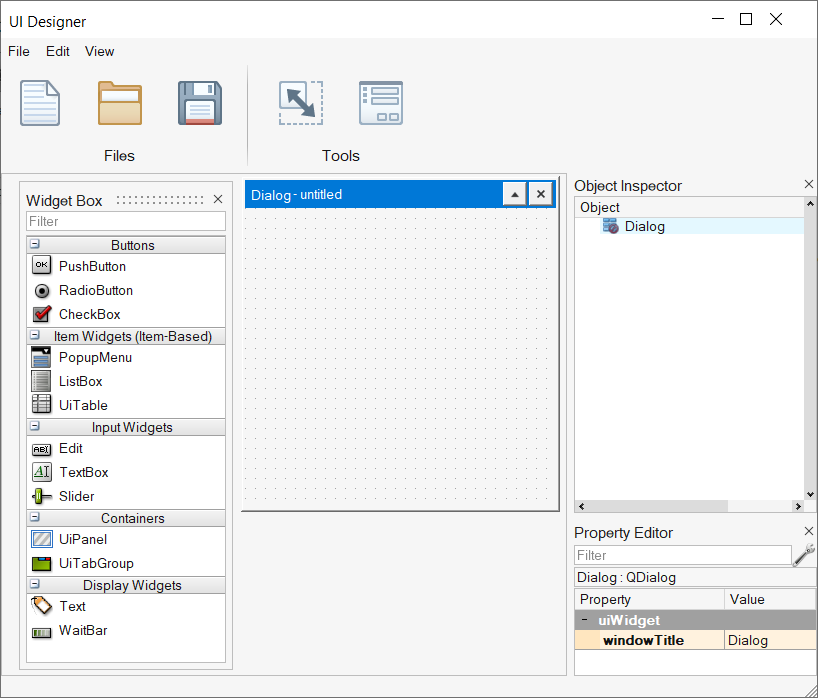Select the WaitBar widget
The image size is (818, 698).
pos(83,630)
